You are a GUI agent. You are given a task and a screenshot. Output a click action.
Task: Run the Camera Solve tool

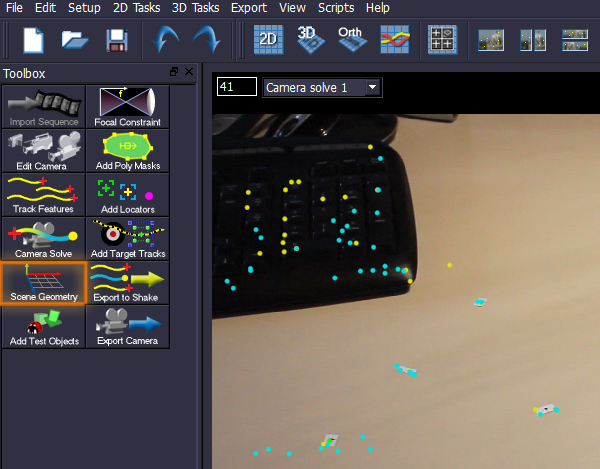(x=44, y=238)
